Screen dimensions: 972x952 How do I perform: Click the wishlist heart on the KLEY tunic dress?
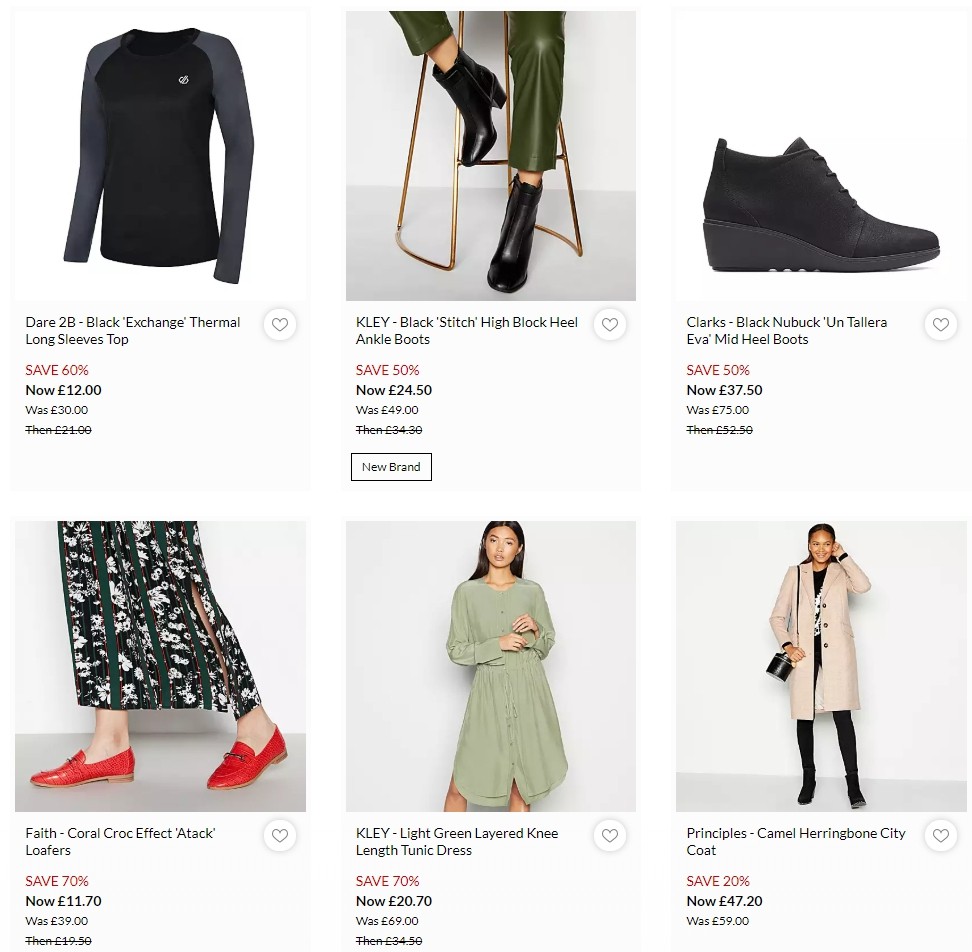(610, 835)
